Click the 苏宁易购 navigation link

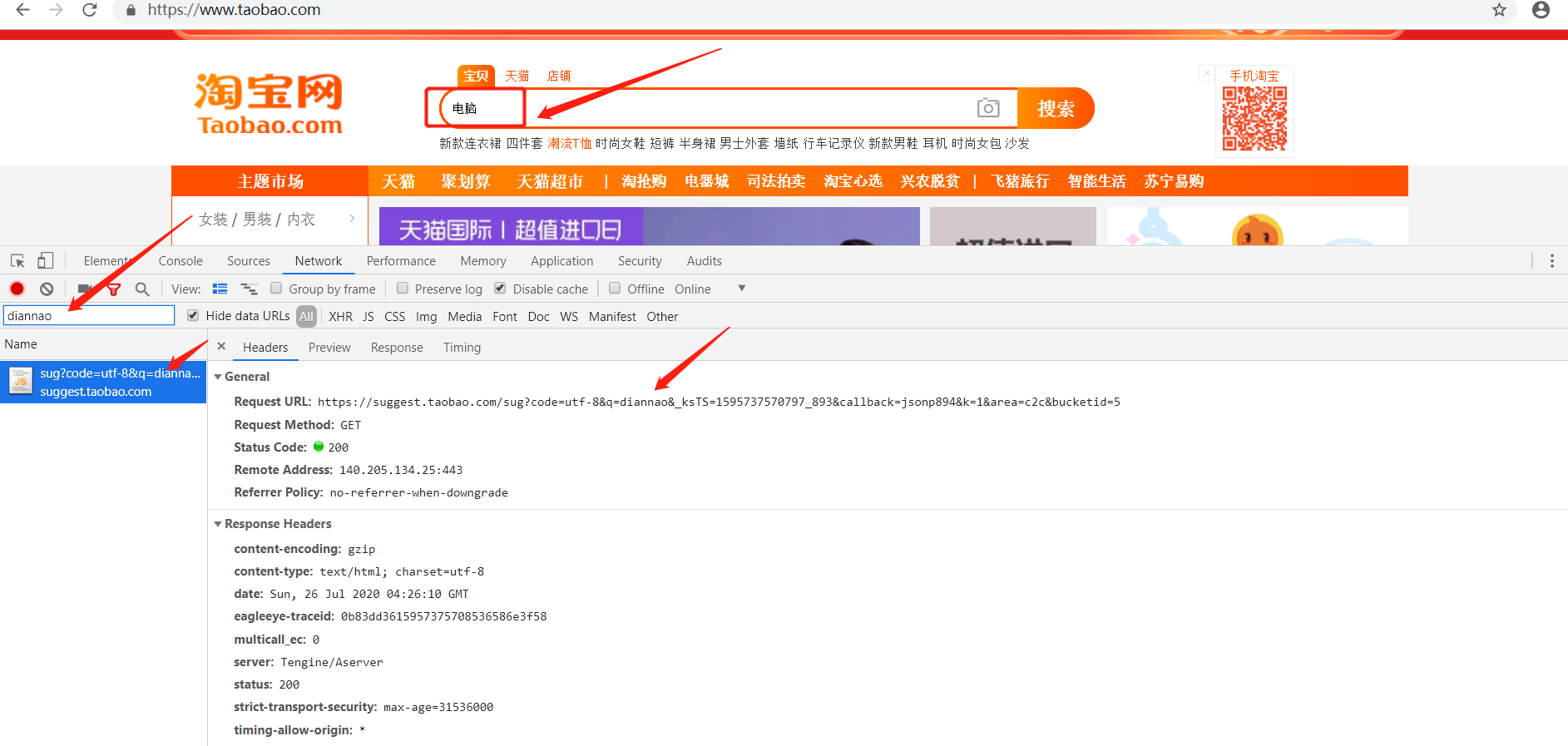1174,181
